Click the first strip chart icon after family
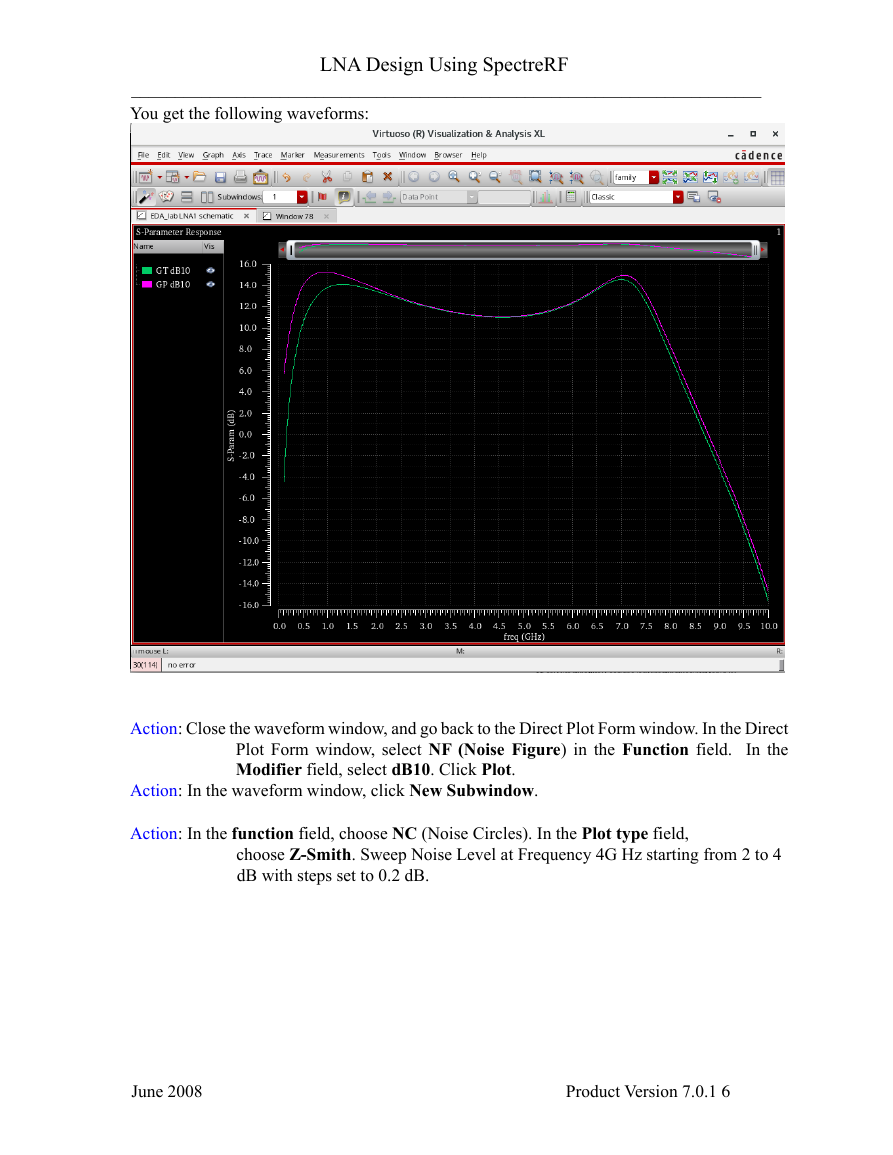Viewport: 893px width, 1155px height. click(669, 177)
